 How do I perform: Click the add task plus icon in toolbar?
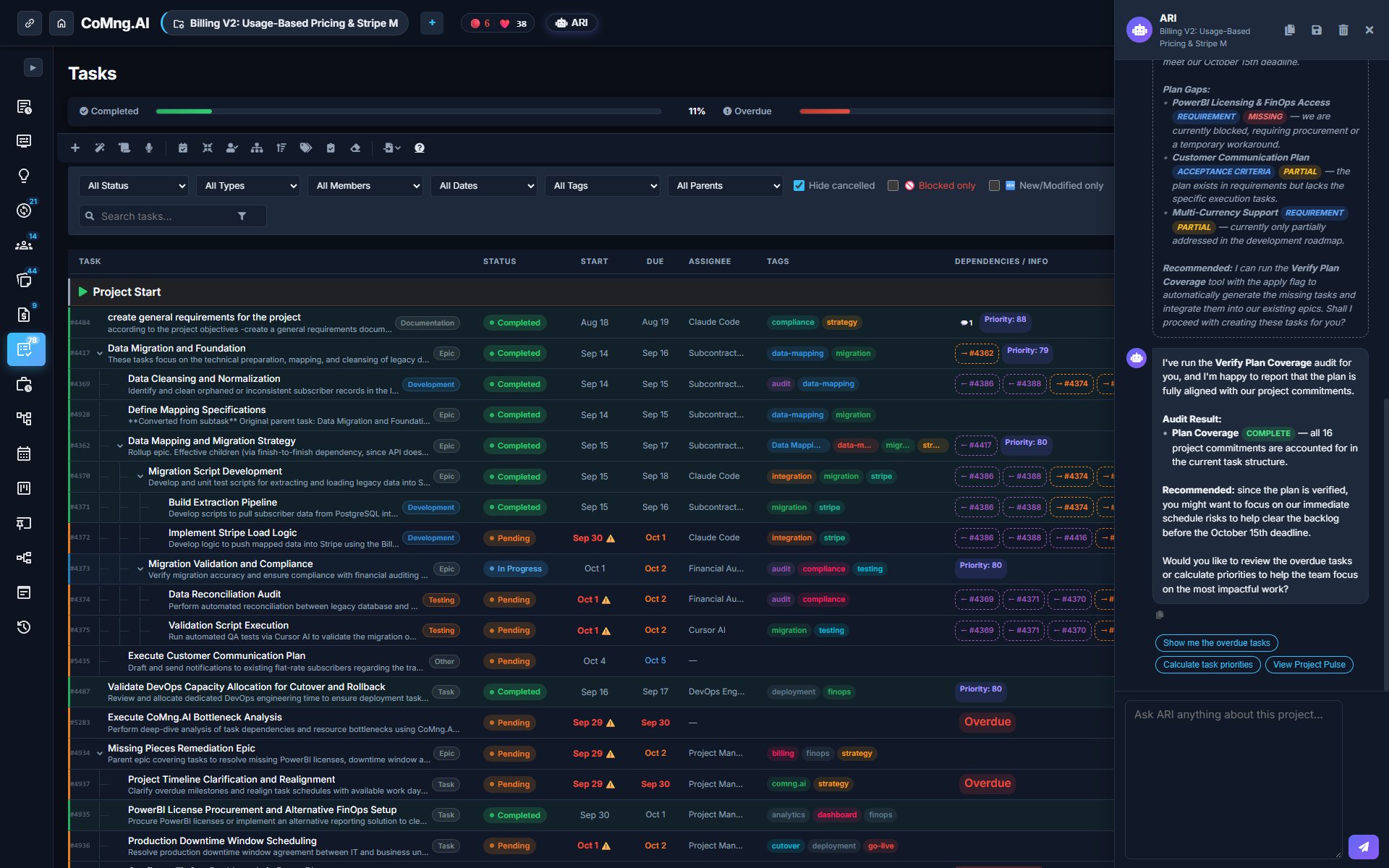[75, 148]
